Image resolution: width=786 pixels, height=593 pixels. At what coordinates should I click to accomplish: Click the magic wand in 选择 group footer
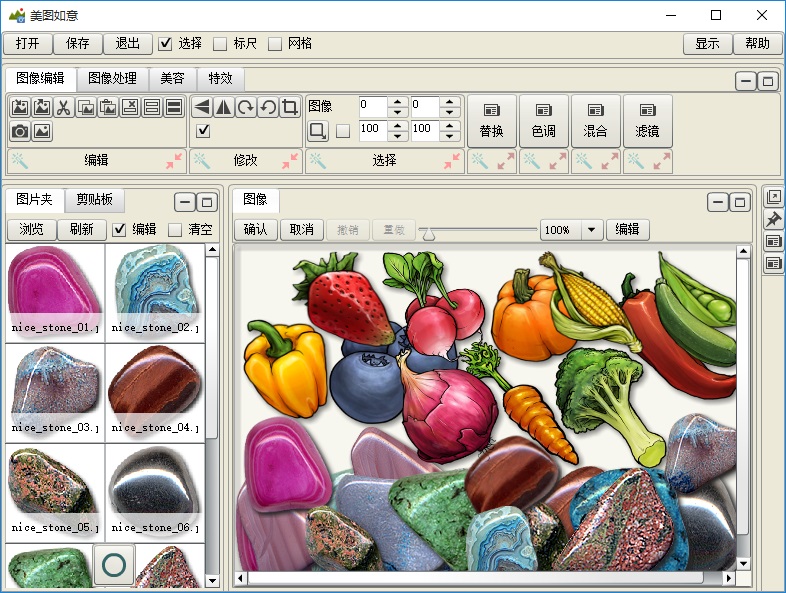tap(318, 161)
